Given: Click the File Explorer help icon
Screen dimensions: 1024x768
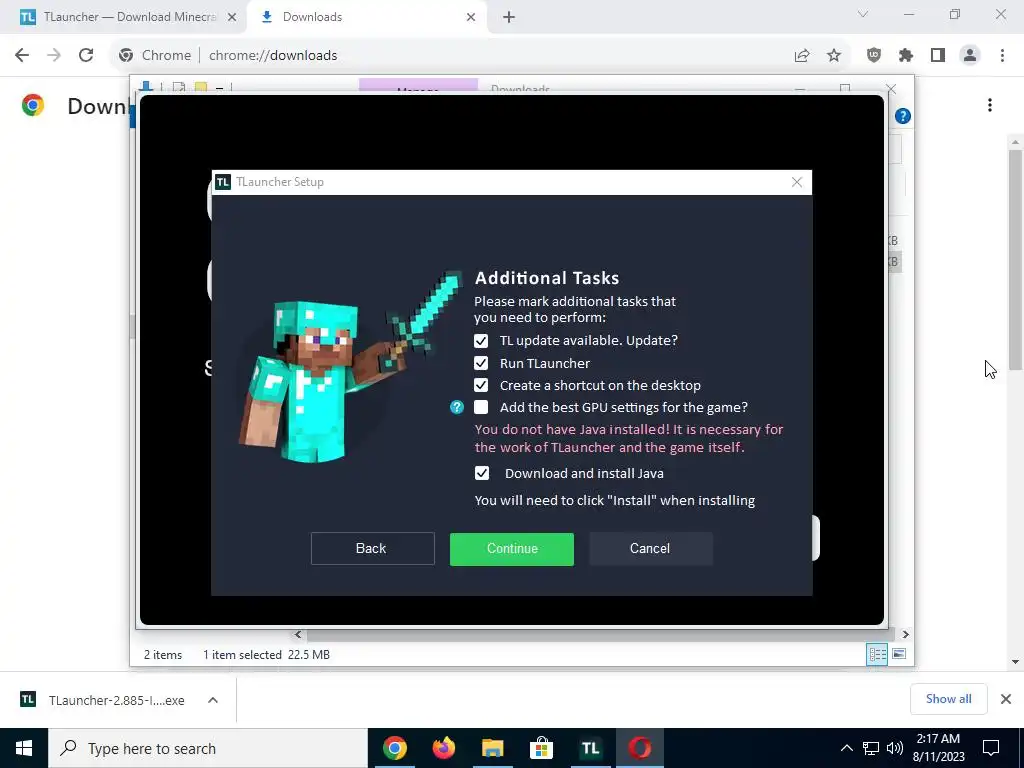Looking at the screenshot, I should 903,116.
